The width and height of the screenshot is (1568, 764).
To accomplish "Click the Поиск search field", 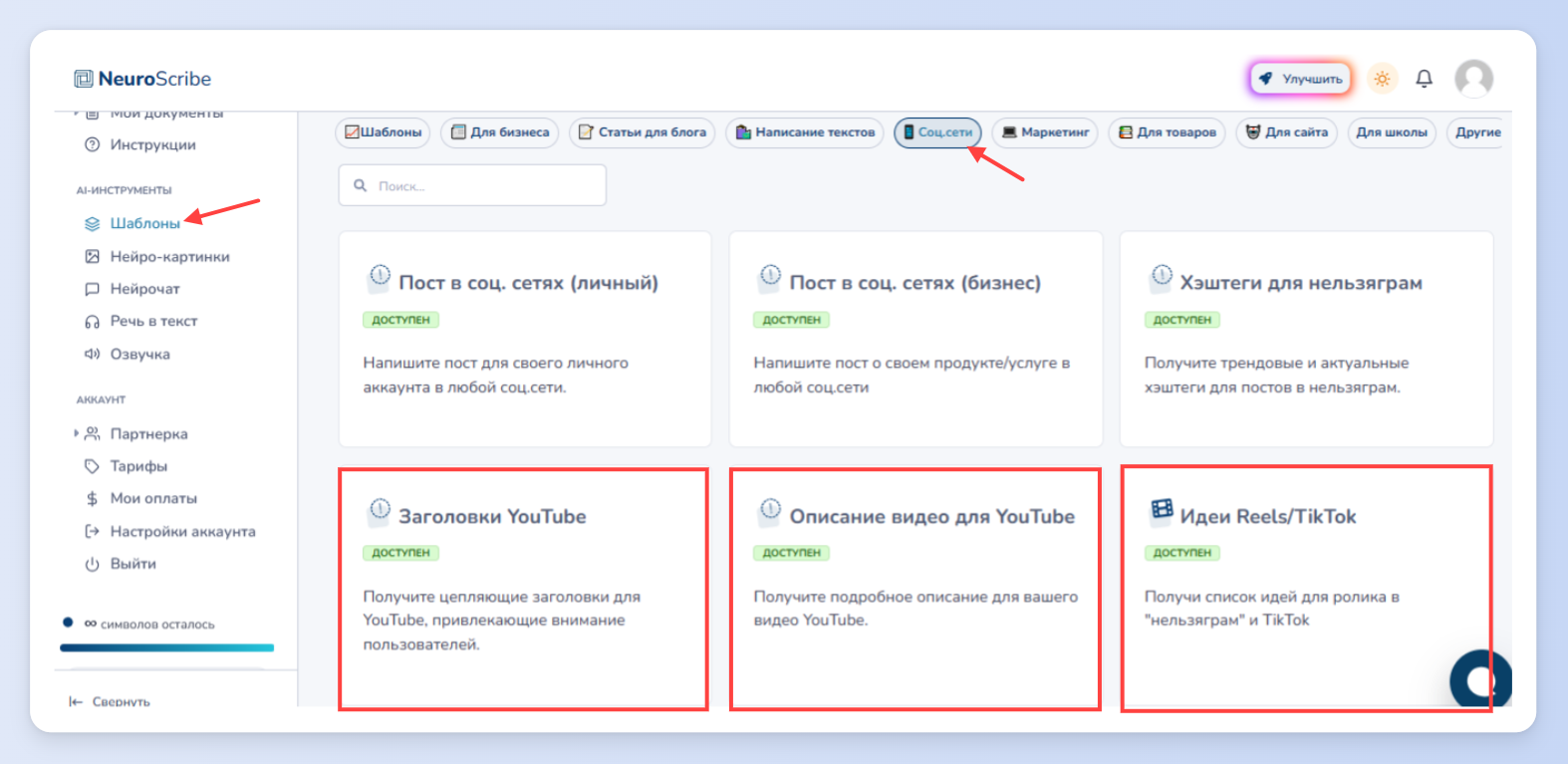I will pos(472,185).
